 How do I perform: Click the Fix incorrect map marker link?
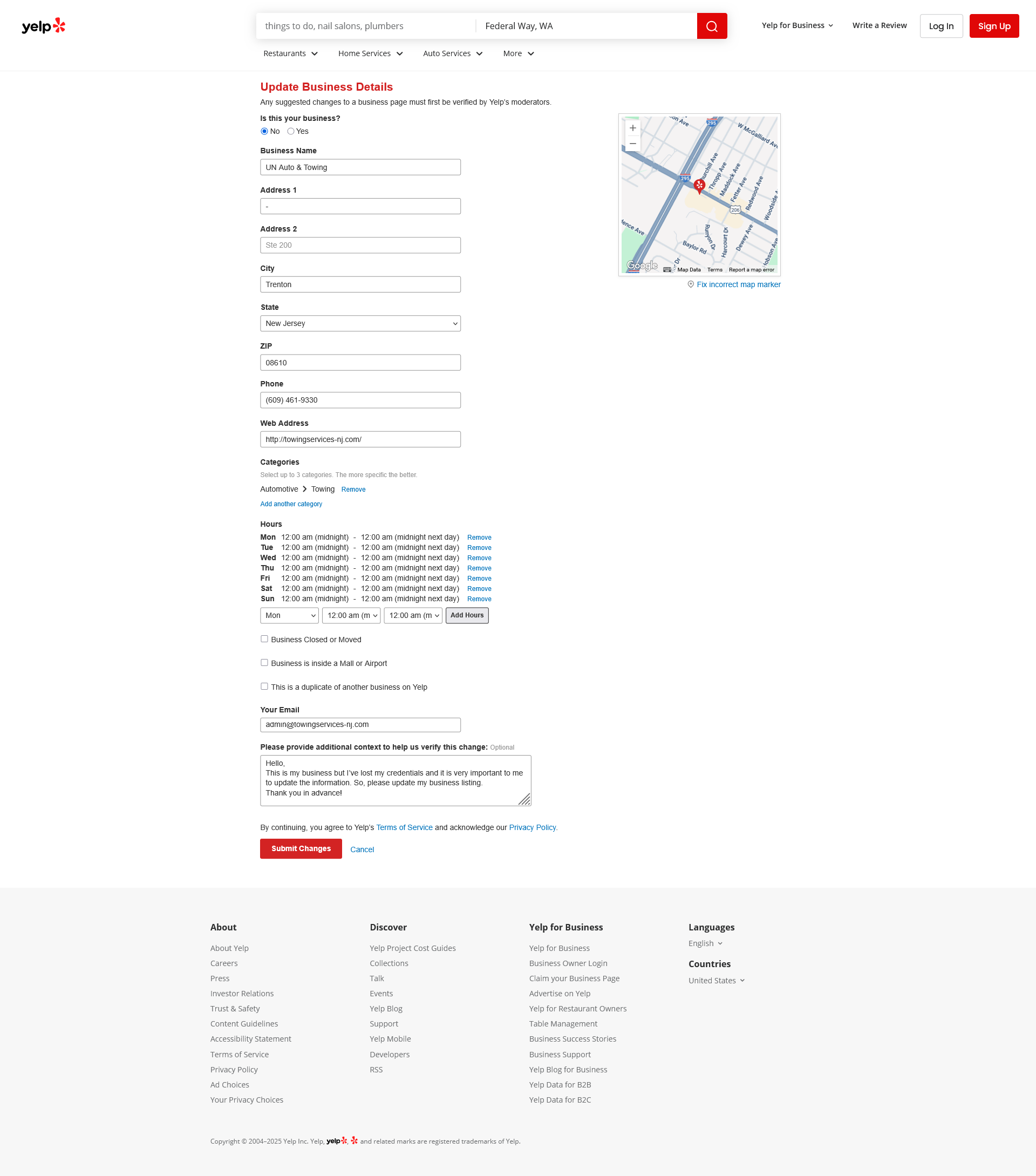coord(738,284)
